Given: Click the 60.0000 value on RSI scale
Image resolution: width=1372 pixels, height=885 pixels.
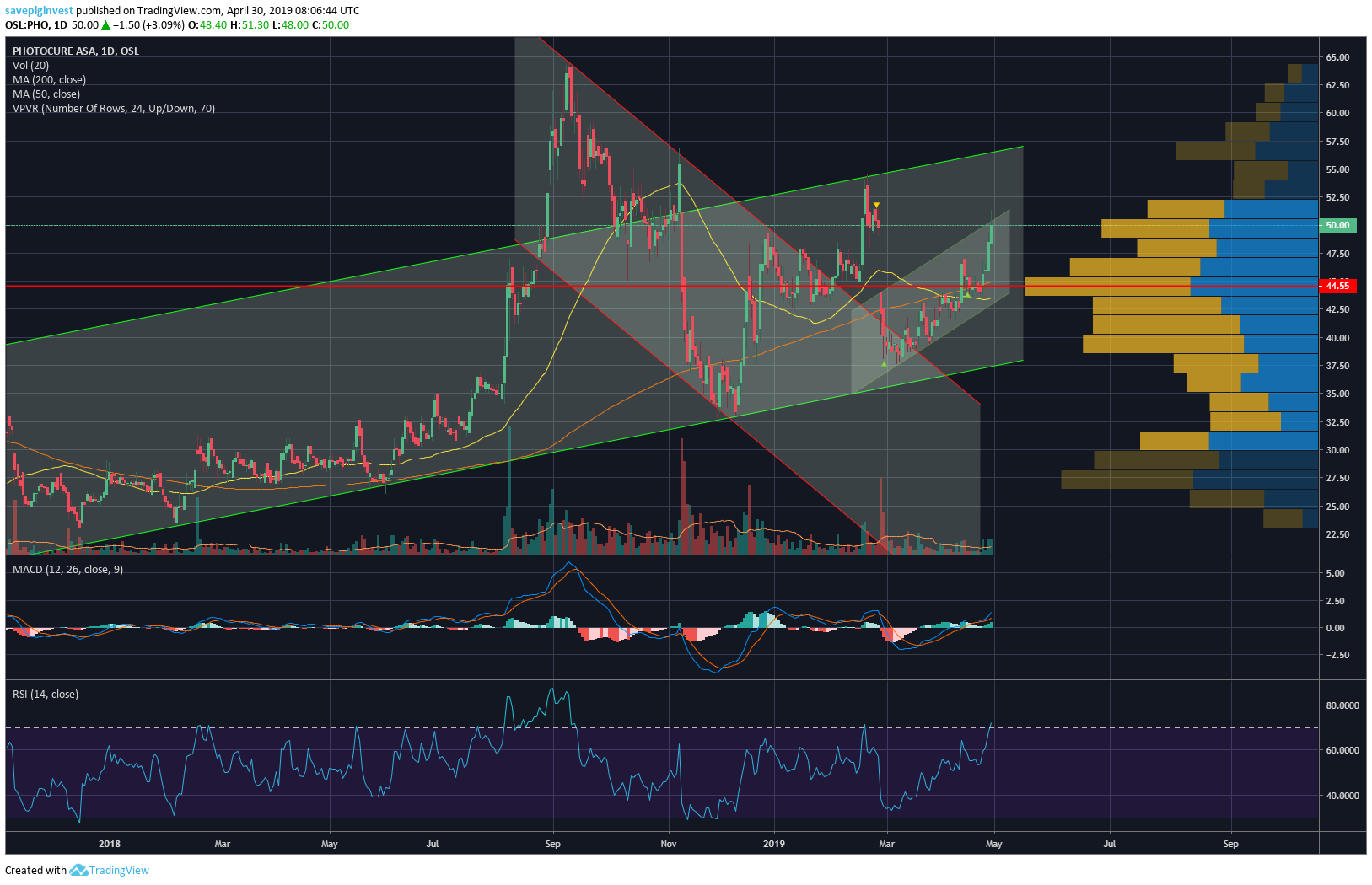Looking at the screenshot, I should pos(1342,750).
